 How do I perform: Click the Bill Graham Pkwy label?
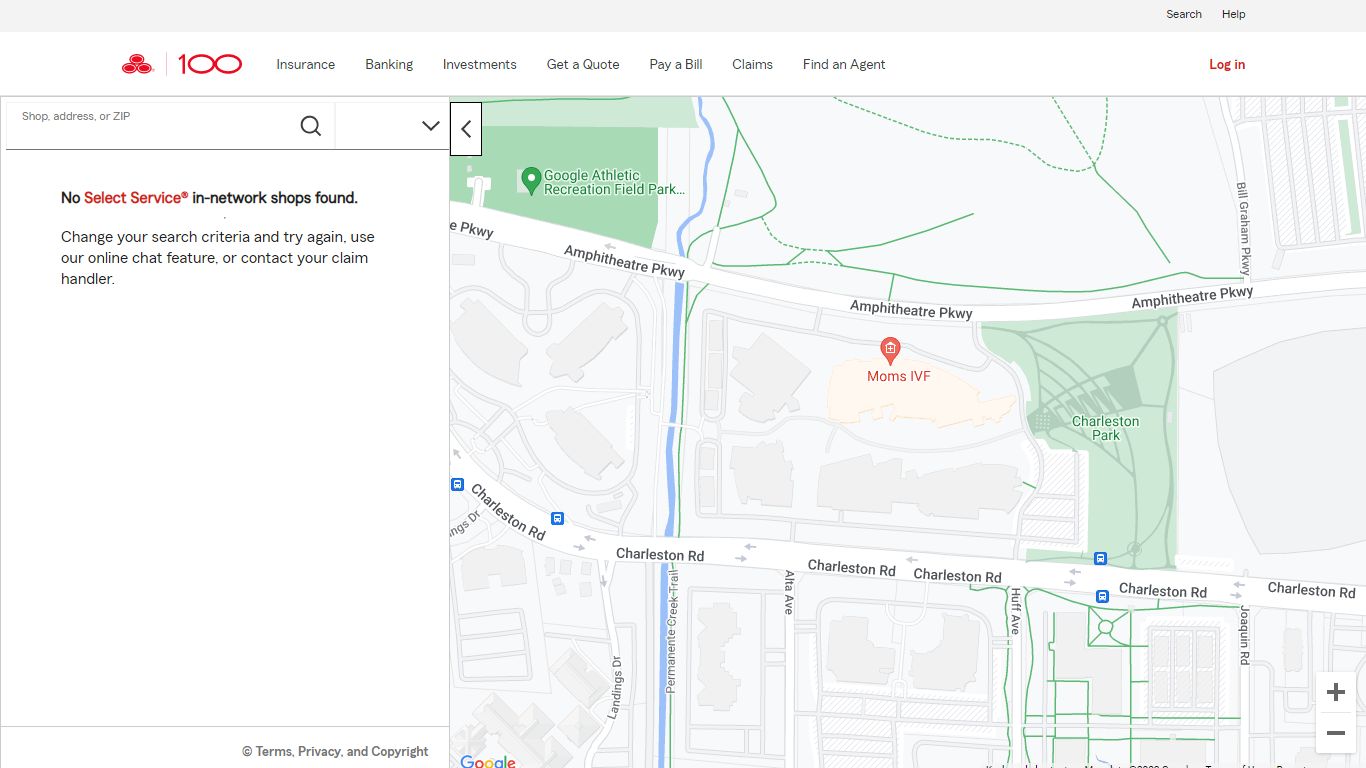1243,229
